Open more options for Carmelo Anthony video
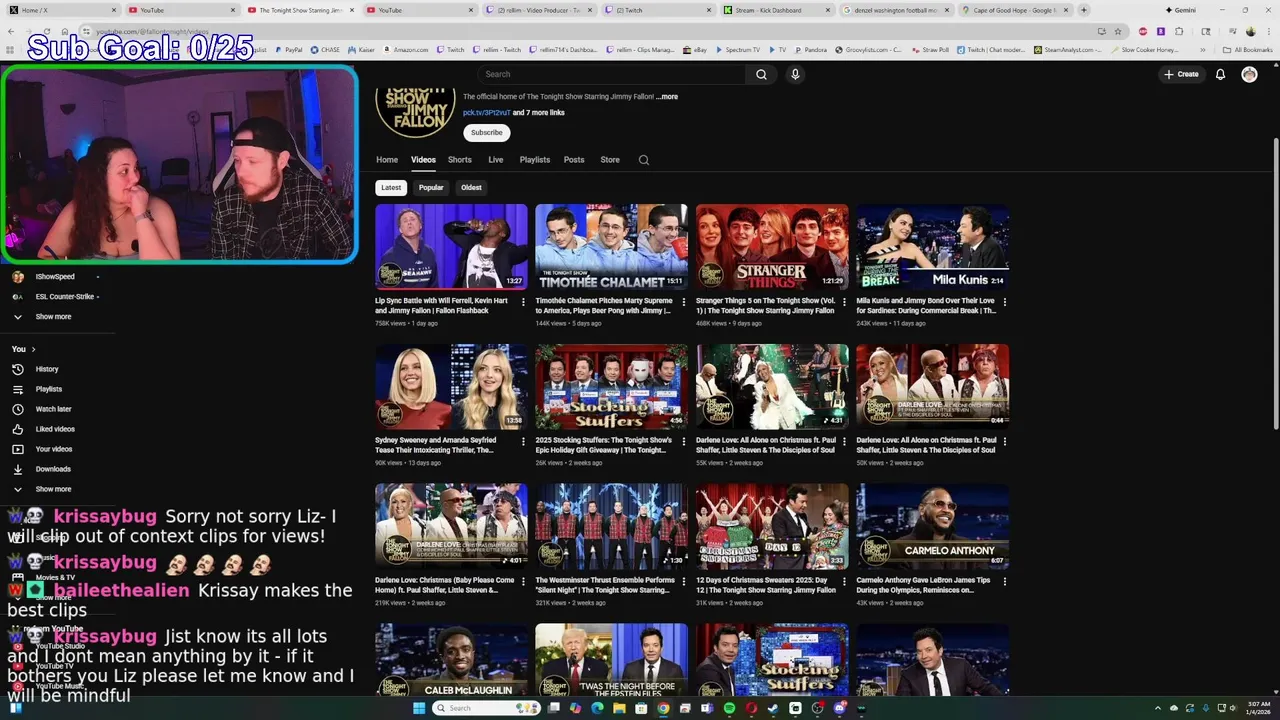Viewport: 1280px width, 720px height. click(x=1004, y=582)
